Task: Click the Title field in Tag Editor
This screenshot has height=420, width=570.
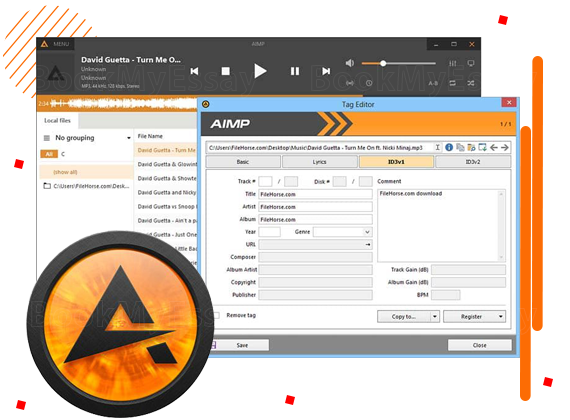Action: pyautogui.click(x=315, y=194)
